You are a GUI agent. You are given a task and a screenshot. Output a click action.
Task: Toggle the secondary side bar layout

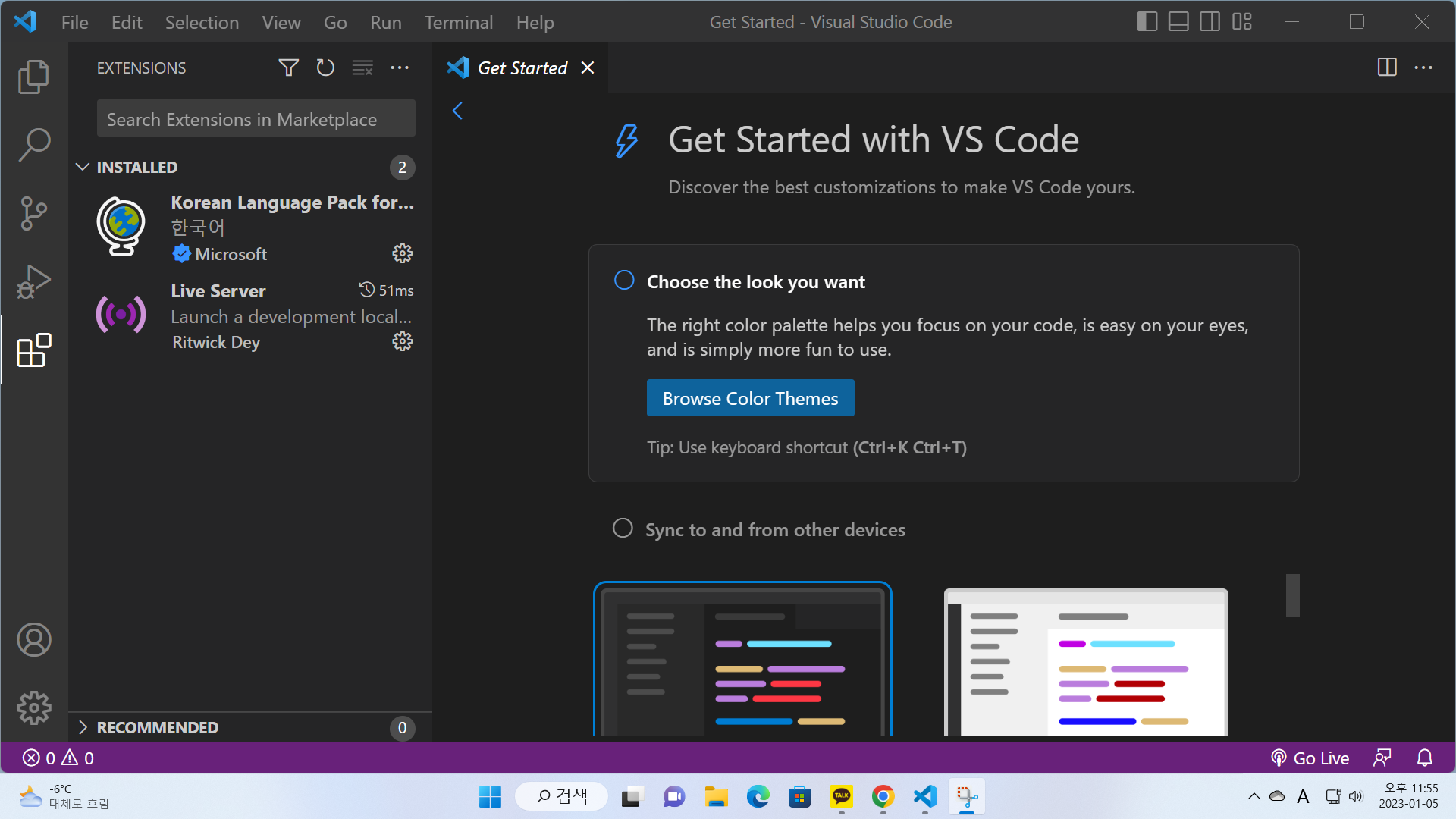pos(1210,22)
